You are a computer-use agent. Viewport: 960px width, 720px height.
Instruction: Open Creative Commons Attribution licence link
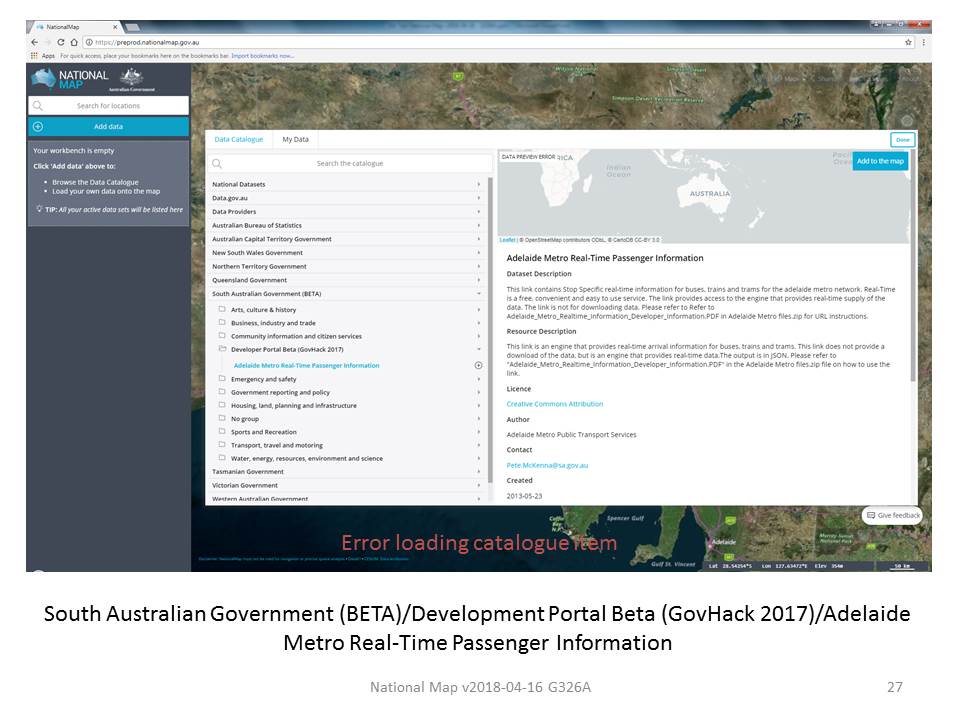[x=555, y=404]
